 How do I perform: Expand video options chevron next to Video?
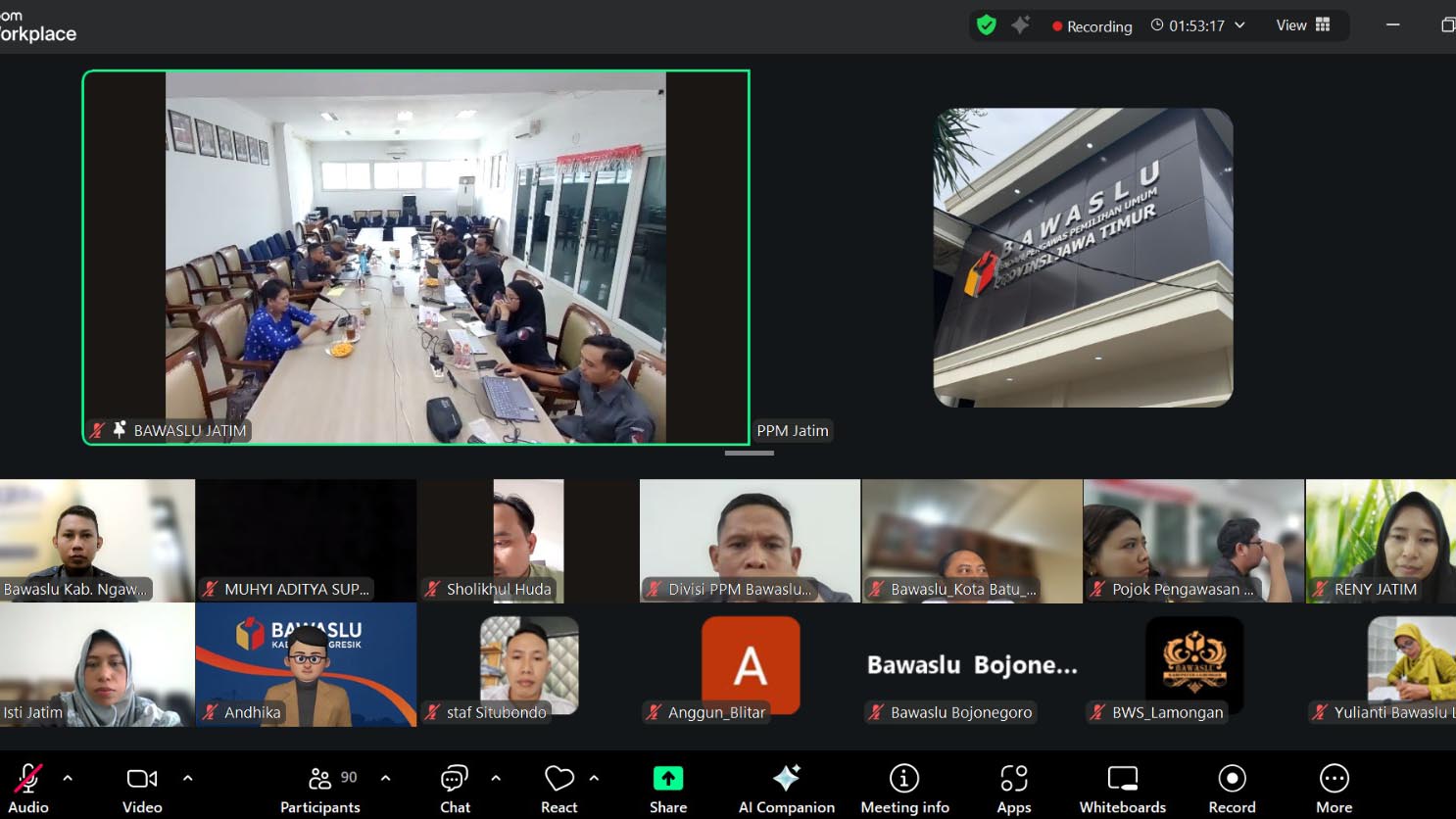coord(187,778)
